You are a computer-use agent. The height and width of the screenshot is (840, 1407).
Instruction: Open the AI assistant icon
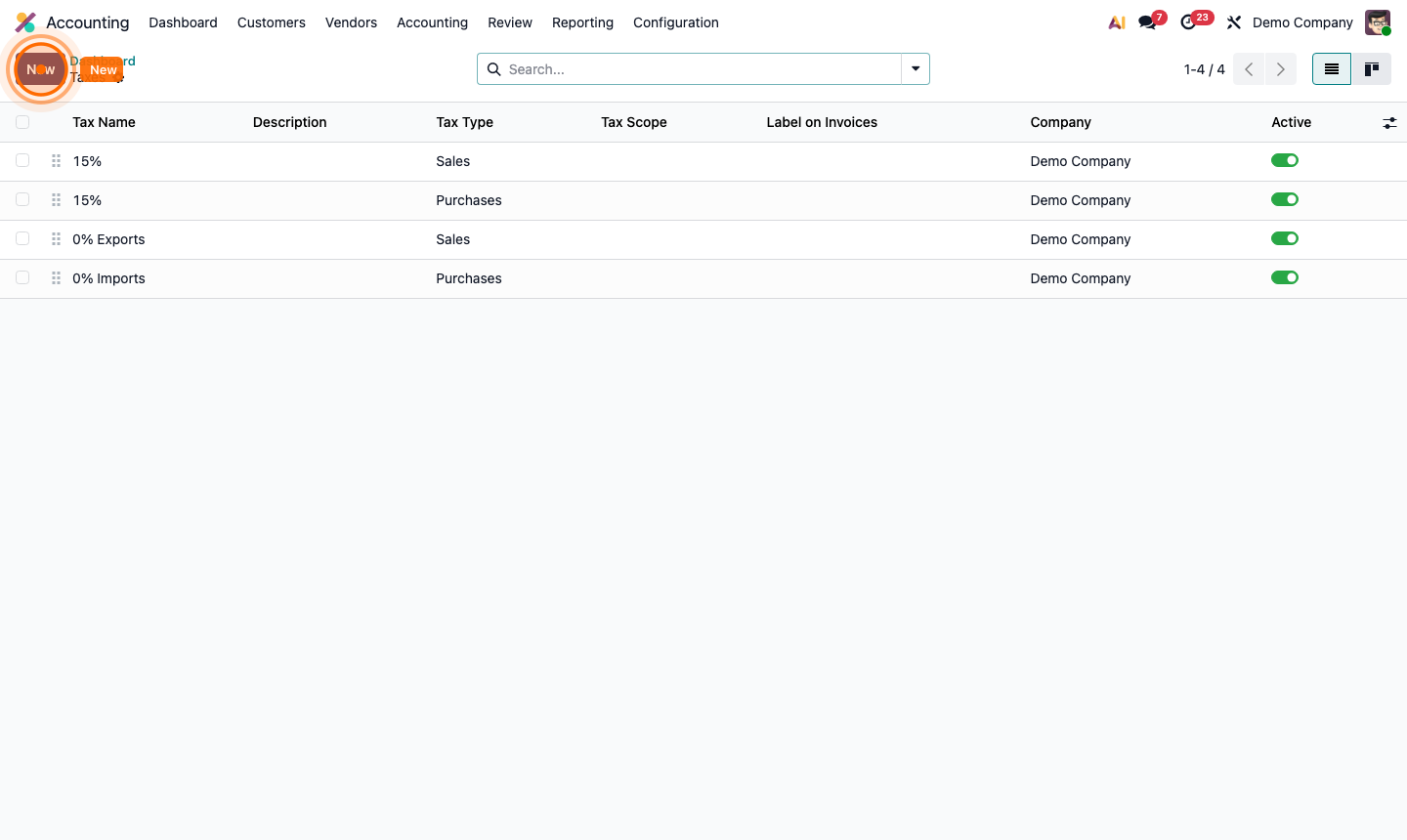[1116, 21]
